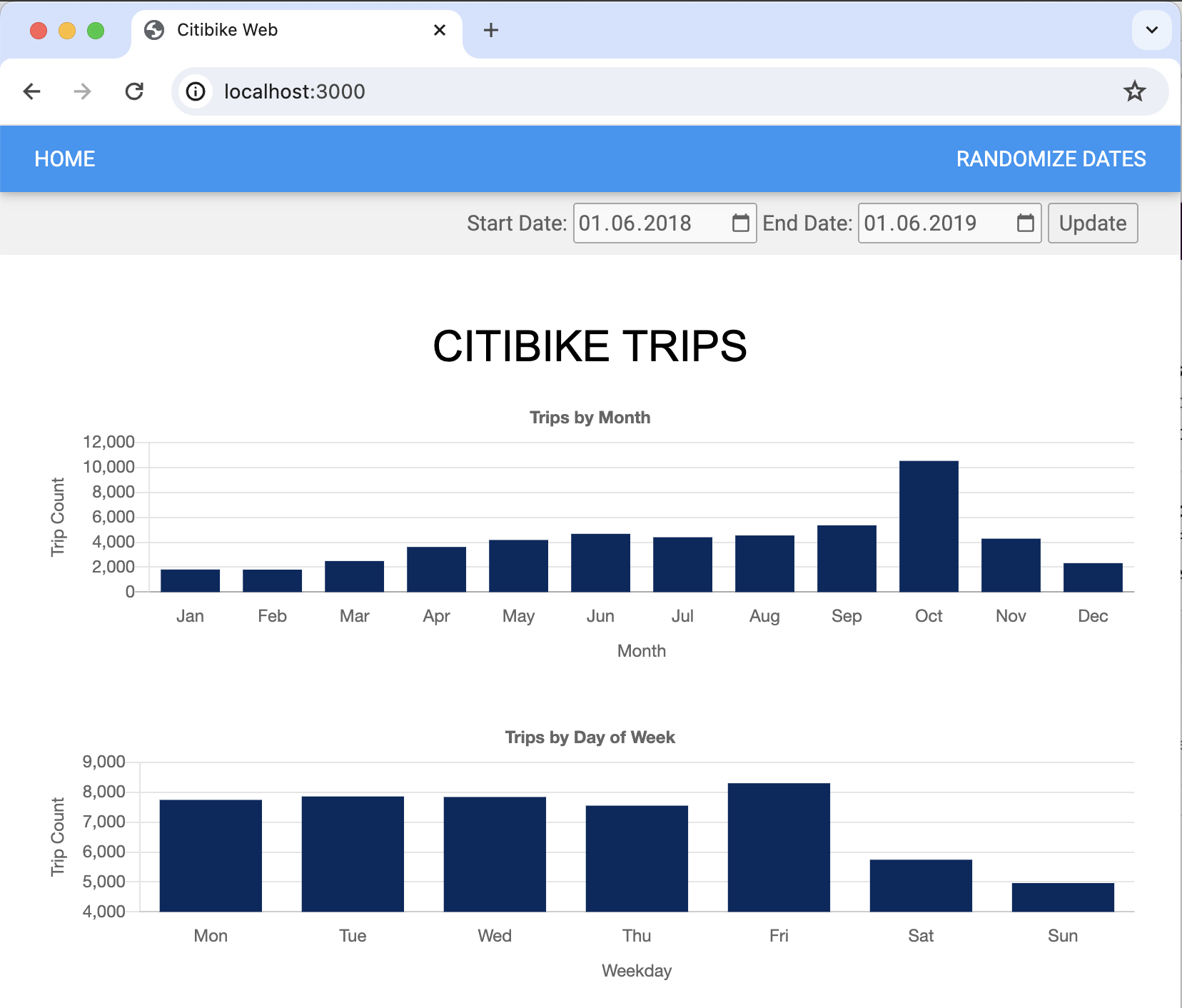The width and height of the screenshot is (1182, 1008).
Task: Click the browser forward arrow
Action: click(82, 91)
